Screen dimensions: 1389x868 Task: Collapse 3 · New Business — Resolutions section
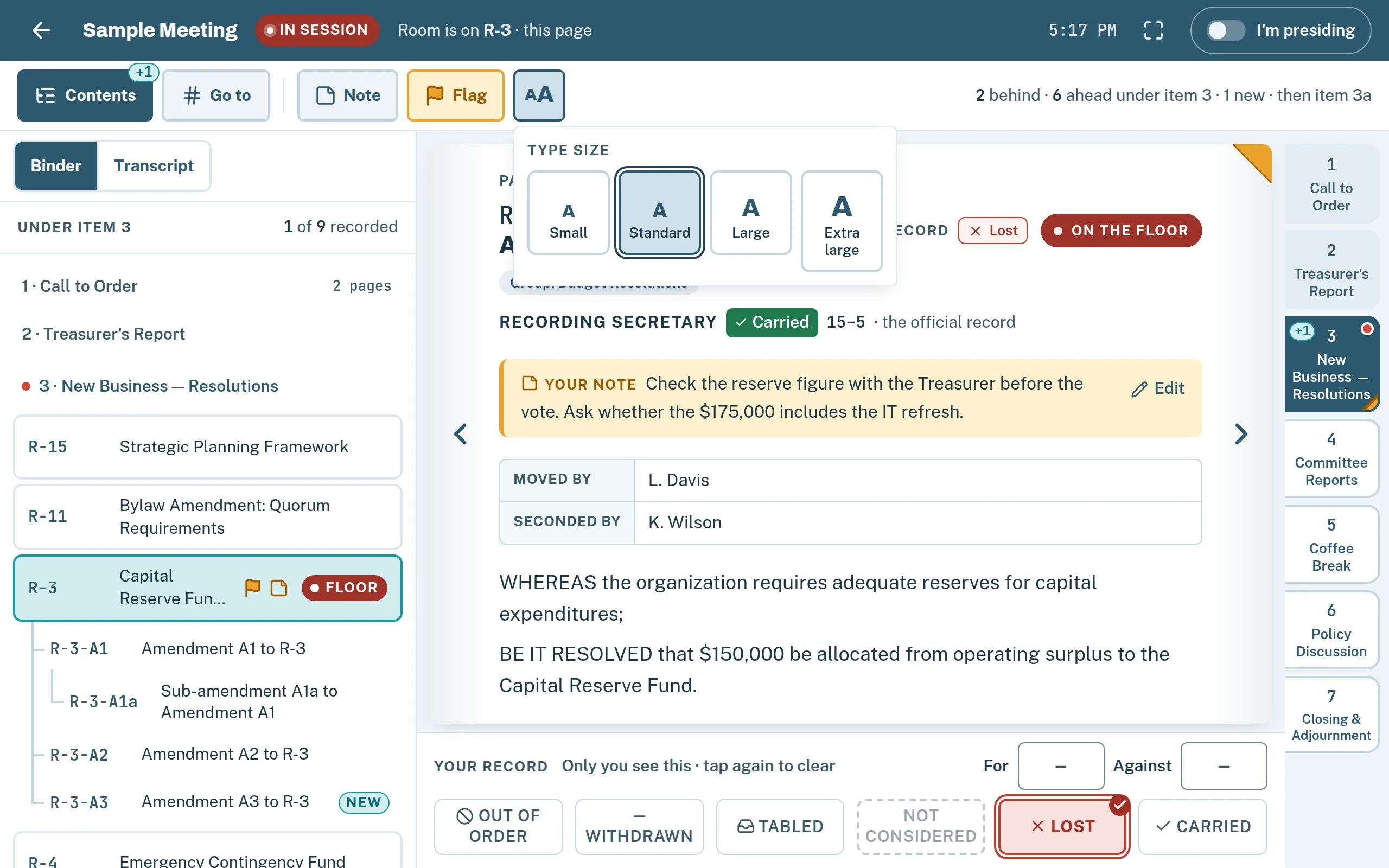[x=207, y=386]
